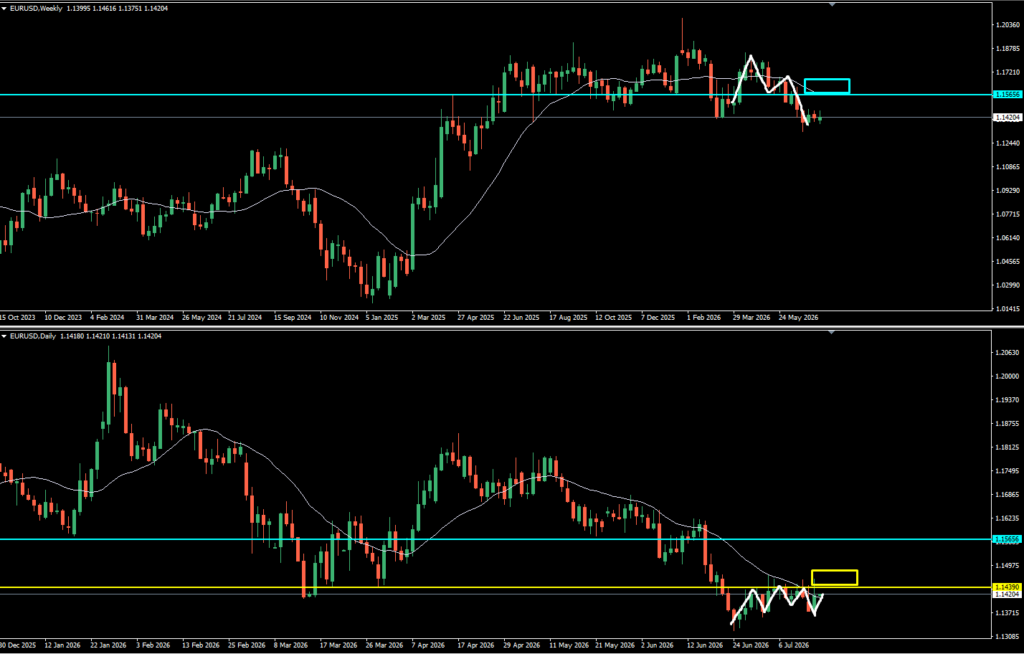
Task: Click the 27 Apr 2025 date label
Action: 476,318
